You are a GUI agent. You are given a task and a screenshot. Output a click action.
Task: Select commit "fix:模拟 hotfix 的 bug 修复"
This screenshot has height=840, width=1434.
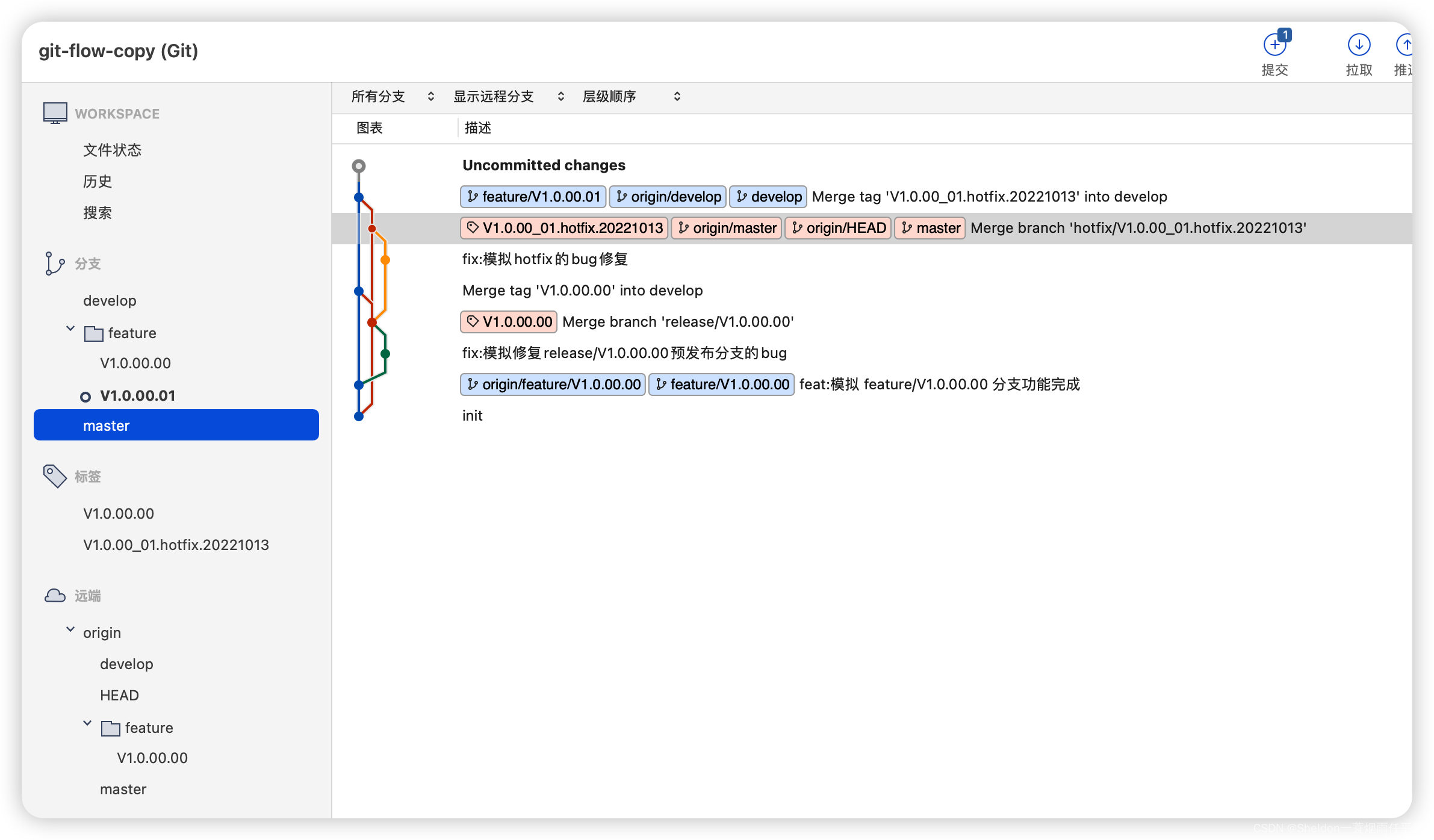[872, 259]
